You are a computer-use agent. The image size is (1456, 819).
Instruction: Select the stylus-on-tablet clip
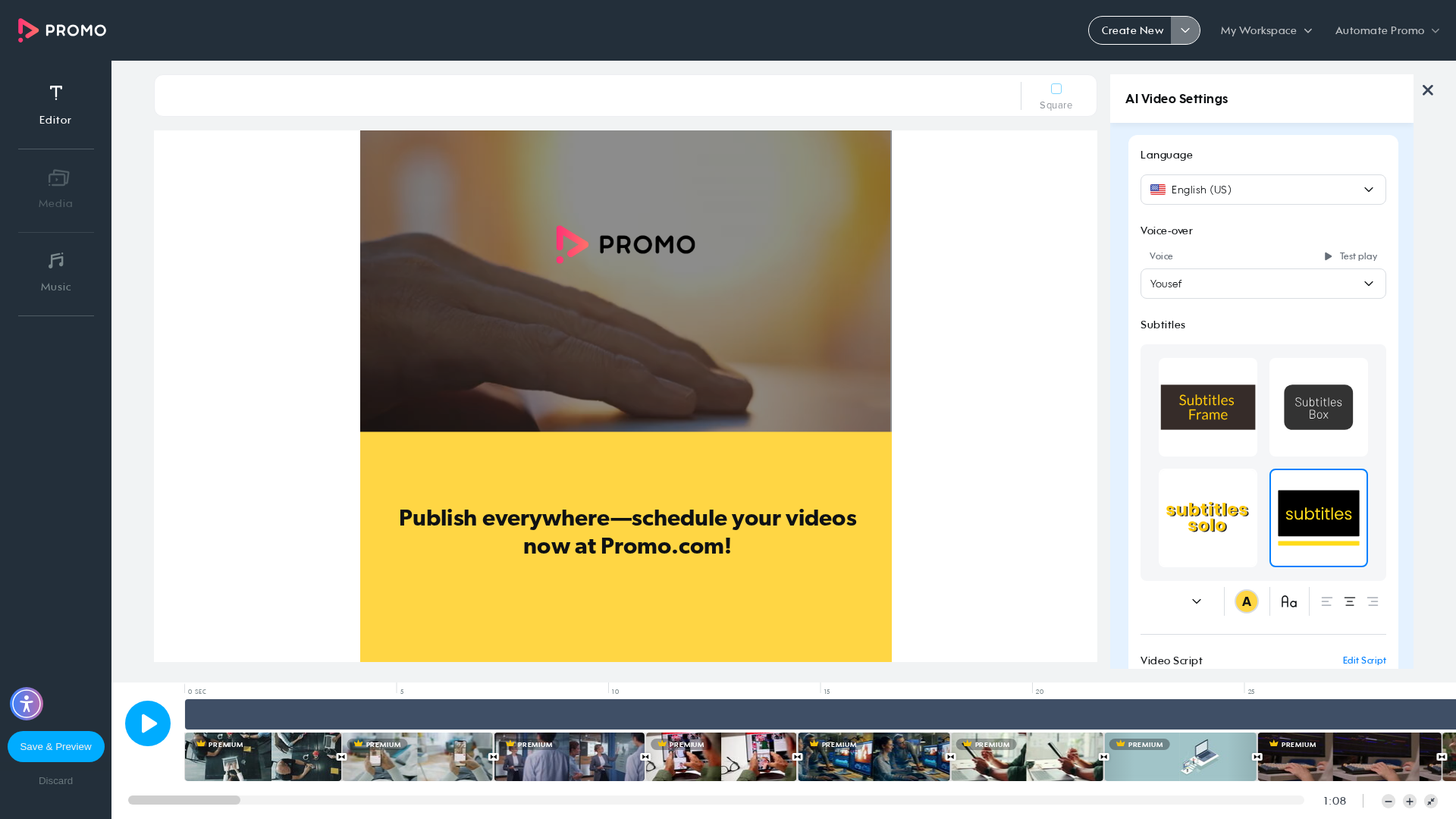(x=1028, y=757)
